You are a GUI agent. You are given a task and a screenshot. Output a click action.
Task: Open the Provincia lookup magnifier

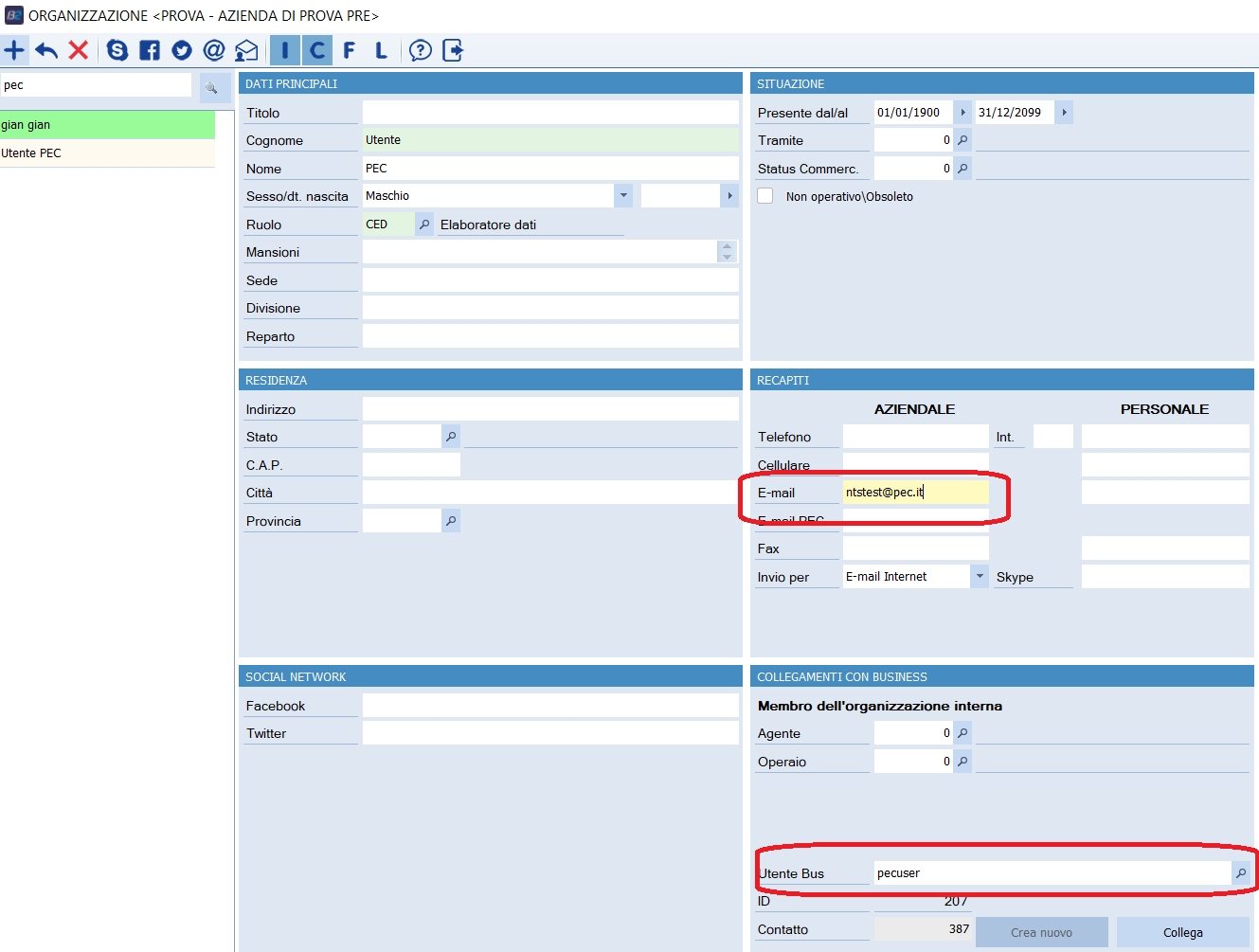coord(451,521)
